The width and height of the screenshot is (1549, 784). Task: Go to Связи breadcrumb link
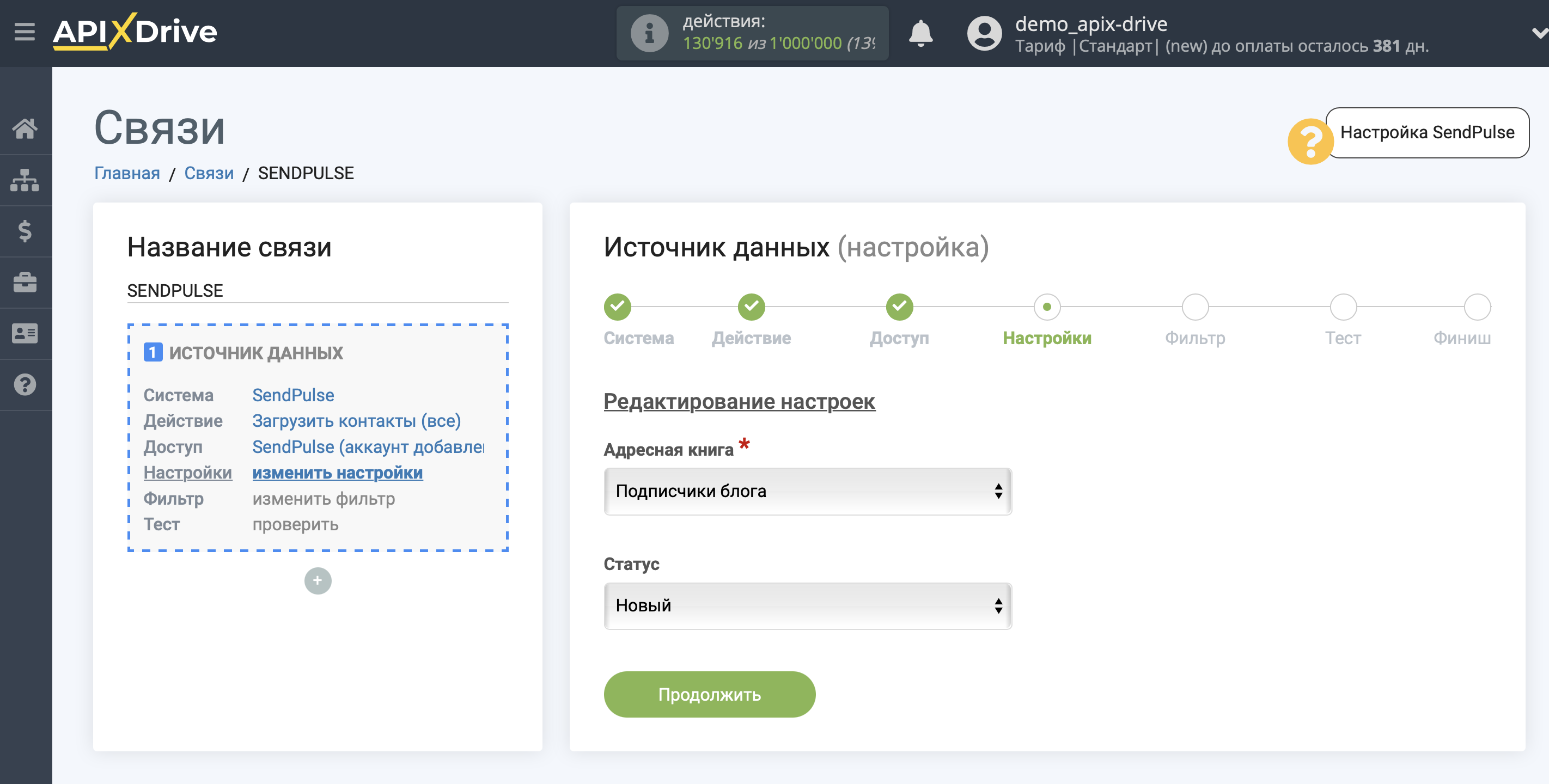[209, 173]
